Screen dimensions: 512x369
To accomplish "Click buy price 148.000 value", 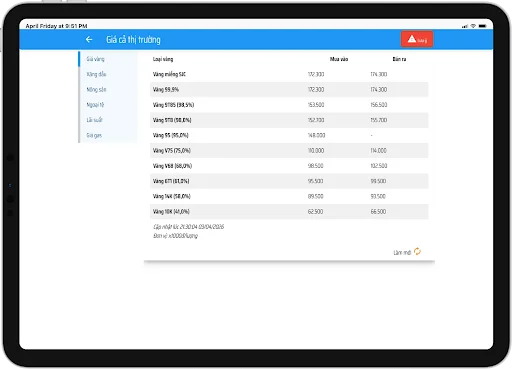I will (x=316, y=135).
